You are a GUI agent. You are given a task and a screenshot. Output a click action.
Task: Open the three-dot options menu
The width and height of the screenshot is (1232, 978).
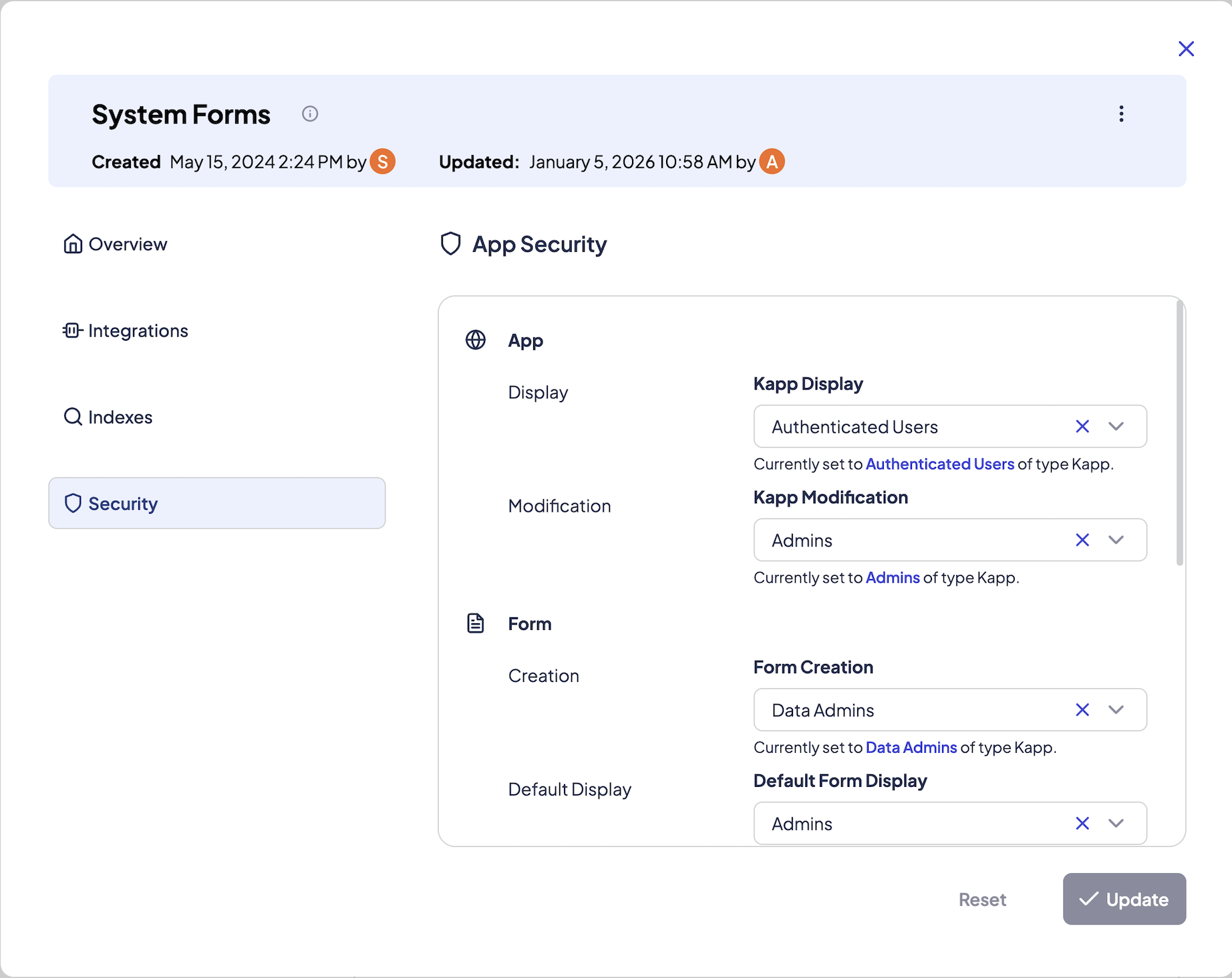[1121, 114]
